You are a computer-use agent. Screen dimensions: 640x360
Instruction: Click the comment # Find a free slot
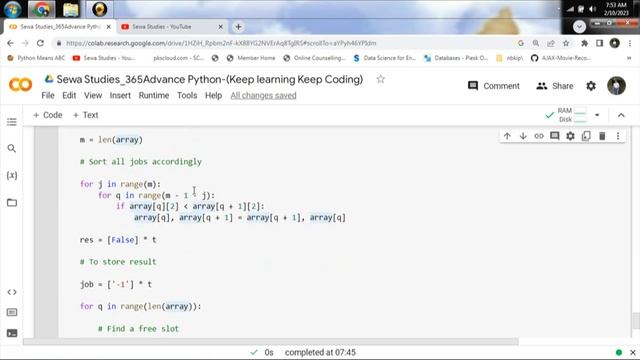(x=138, y=329)
